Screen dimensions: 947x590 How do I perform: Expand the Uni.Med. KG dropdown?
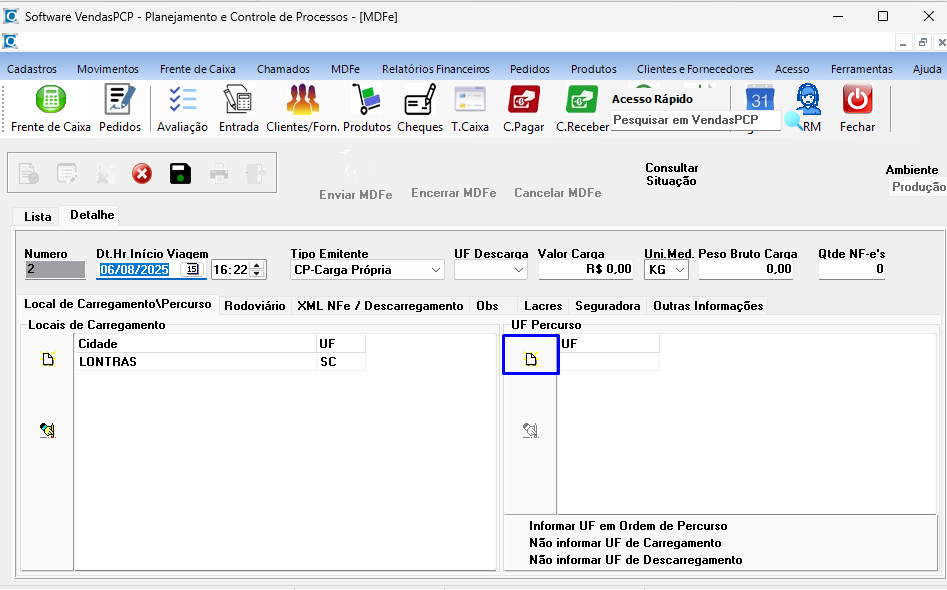pyautogui.click(x=680, y=270)
